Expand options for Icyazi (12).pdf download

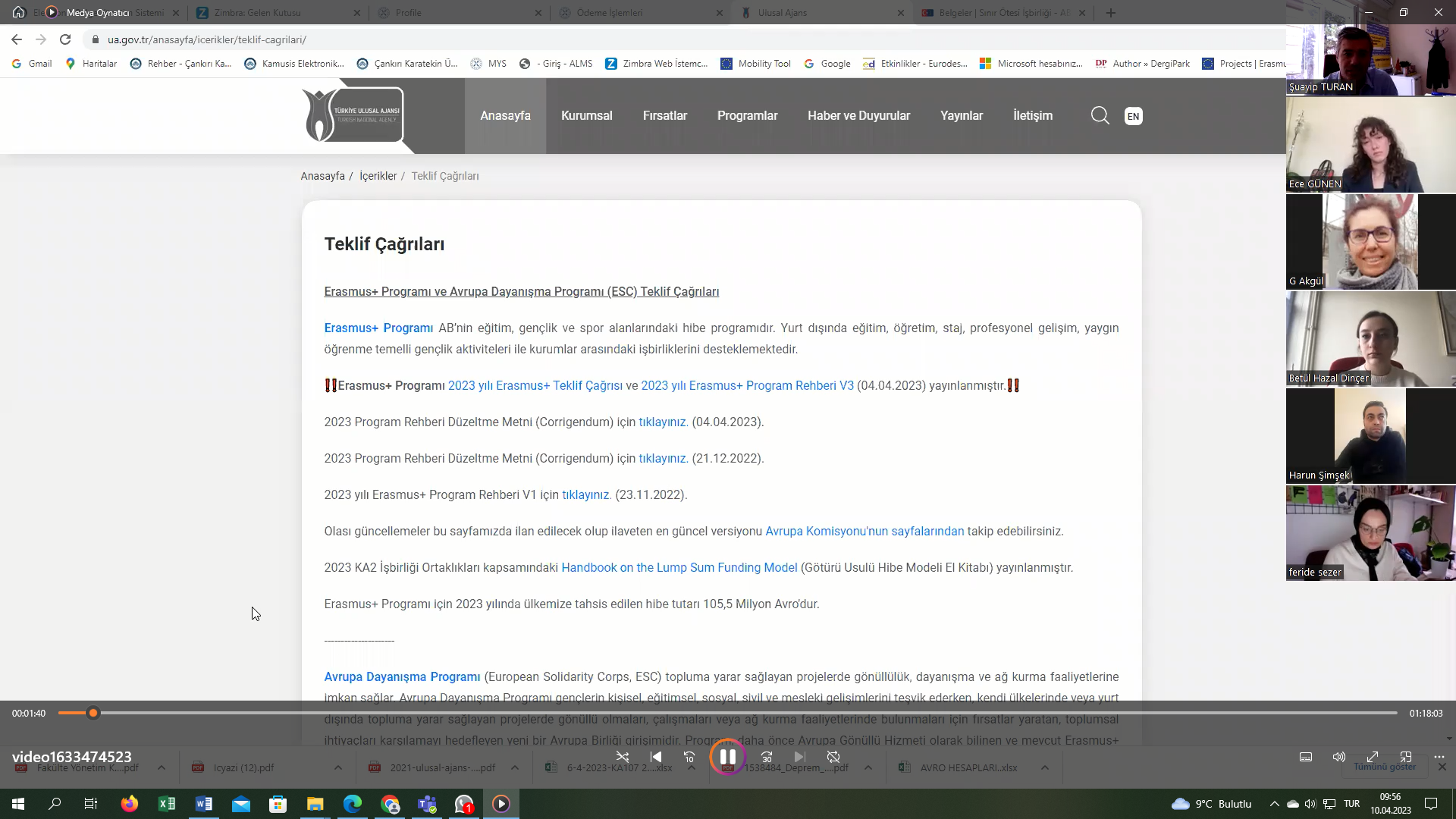[x=338, y=767]
